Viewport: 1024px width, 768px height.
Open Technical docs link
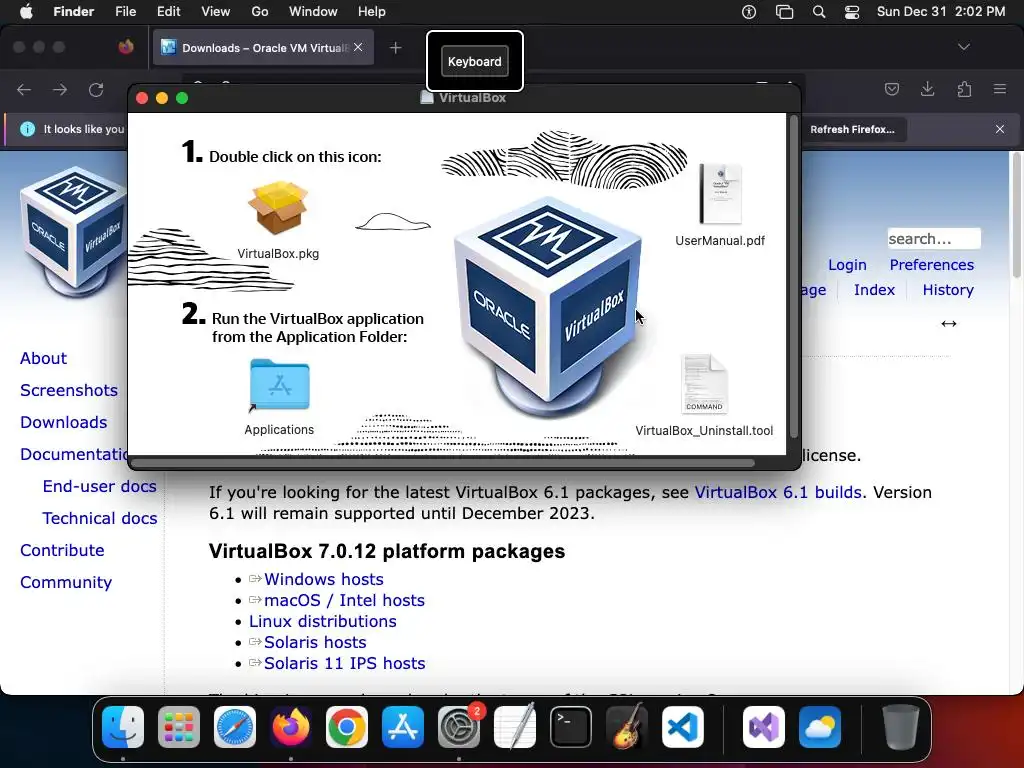100,518
